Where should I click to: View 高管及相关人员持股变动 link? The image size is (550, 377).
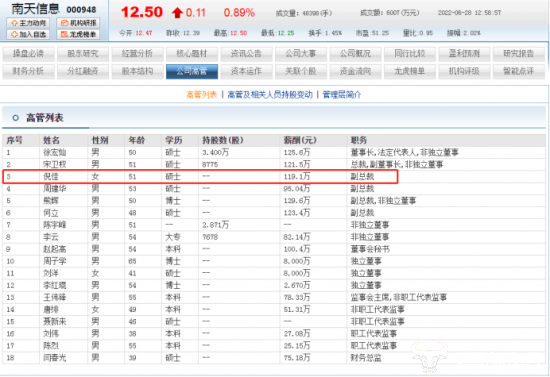coord(270,95)
